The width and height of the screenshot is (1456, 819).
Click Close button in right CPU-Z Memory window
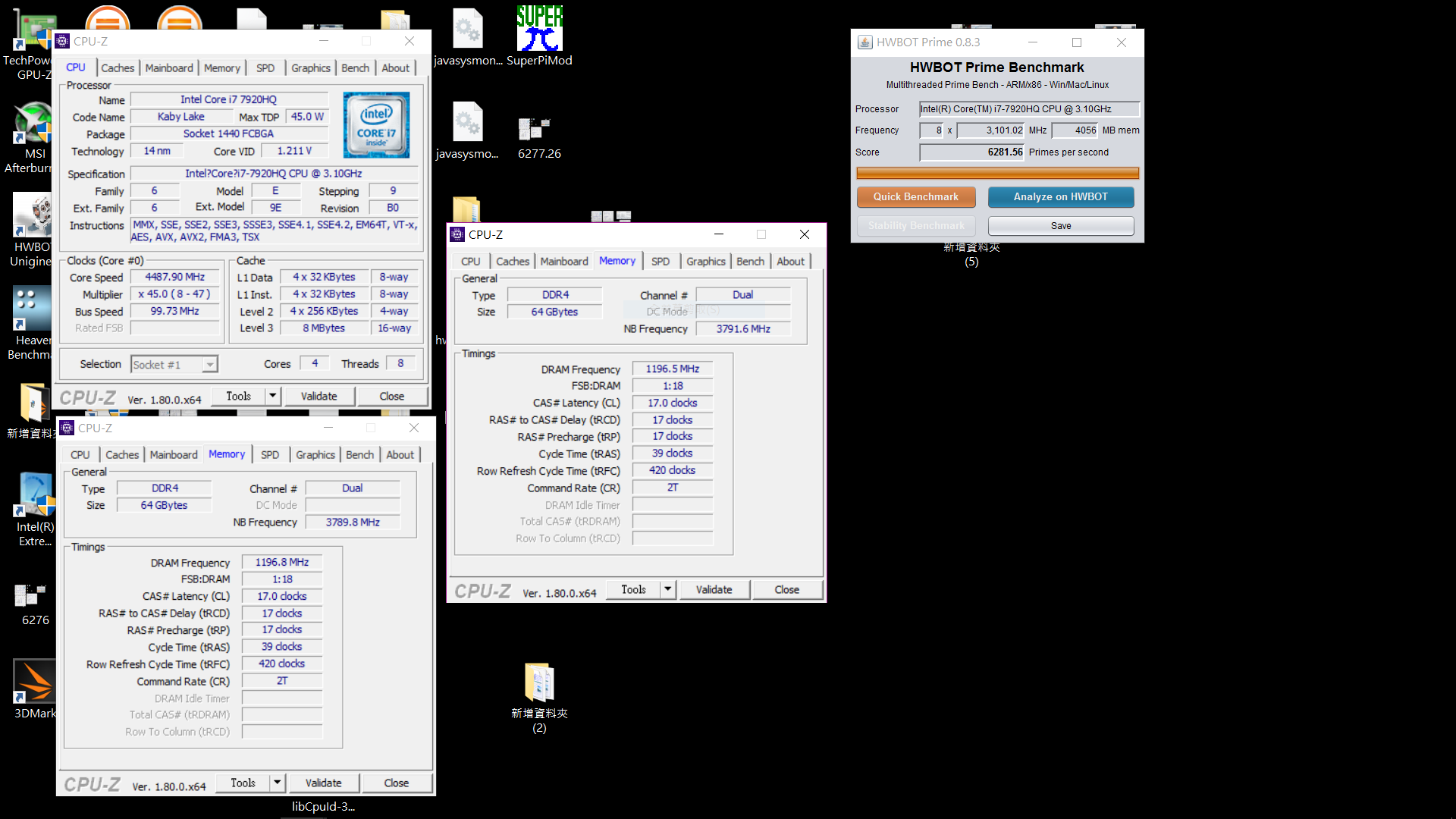click(787, 589)
